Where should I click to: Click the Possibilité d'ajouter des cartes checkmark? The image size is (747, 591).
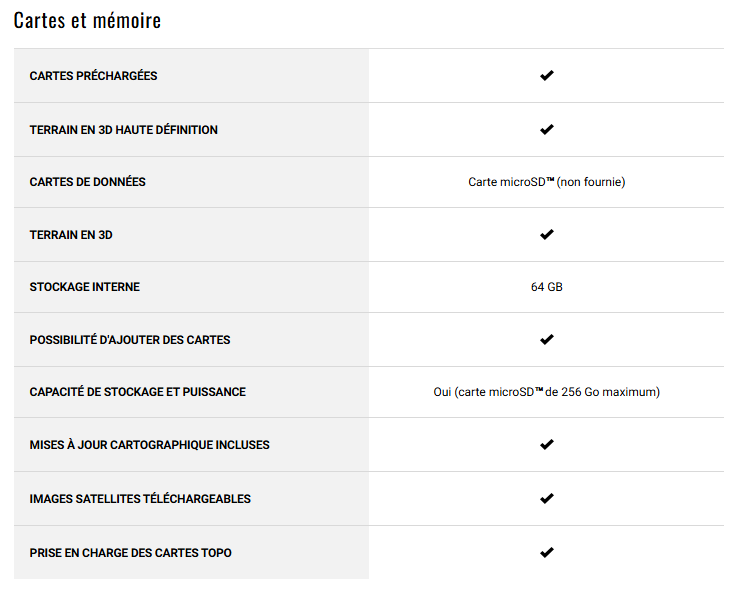pos(546,339)
